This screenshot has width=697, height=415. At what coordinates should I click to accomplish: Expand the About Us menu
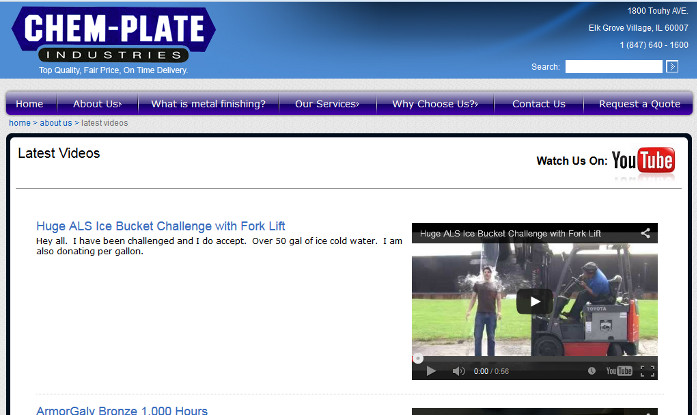(x=97, y=104)
